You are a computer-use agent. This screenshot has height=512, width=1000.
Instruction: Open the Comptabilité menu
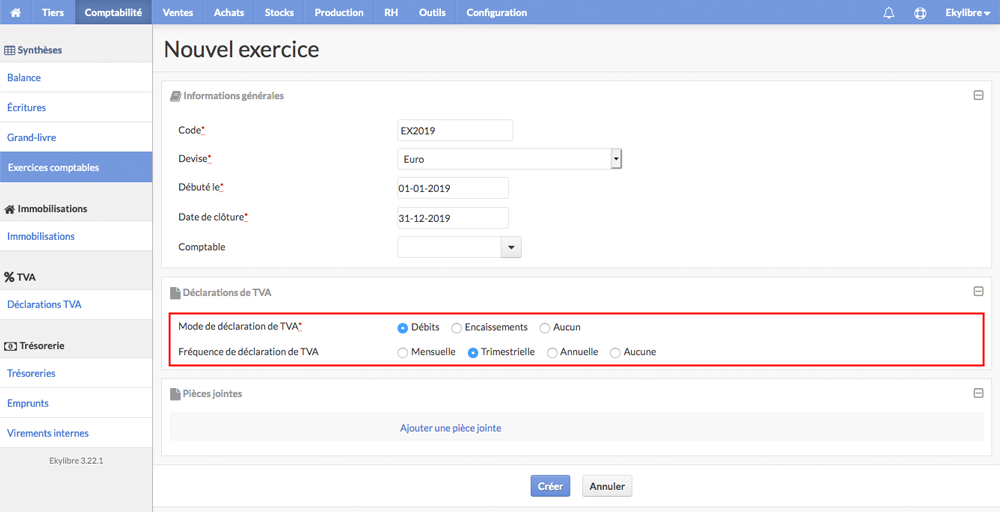114,12
